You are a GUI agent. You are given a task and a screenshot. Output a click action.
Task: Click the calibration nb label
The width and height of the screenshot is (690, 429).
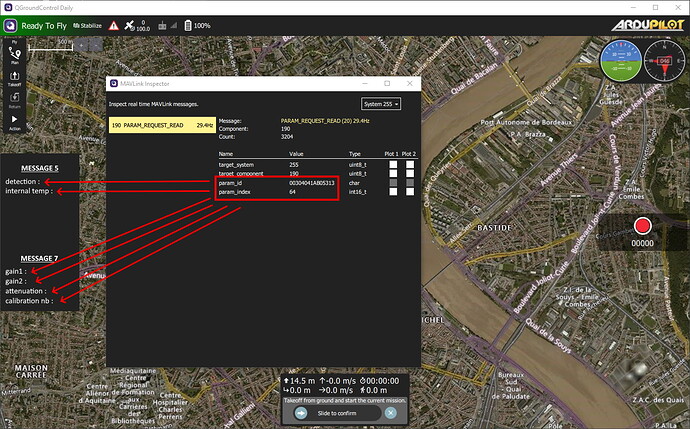pyautogui.click(x=29, y=301)
